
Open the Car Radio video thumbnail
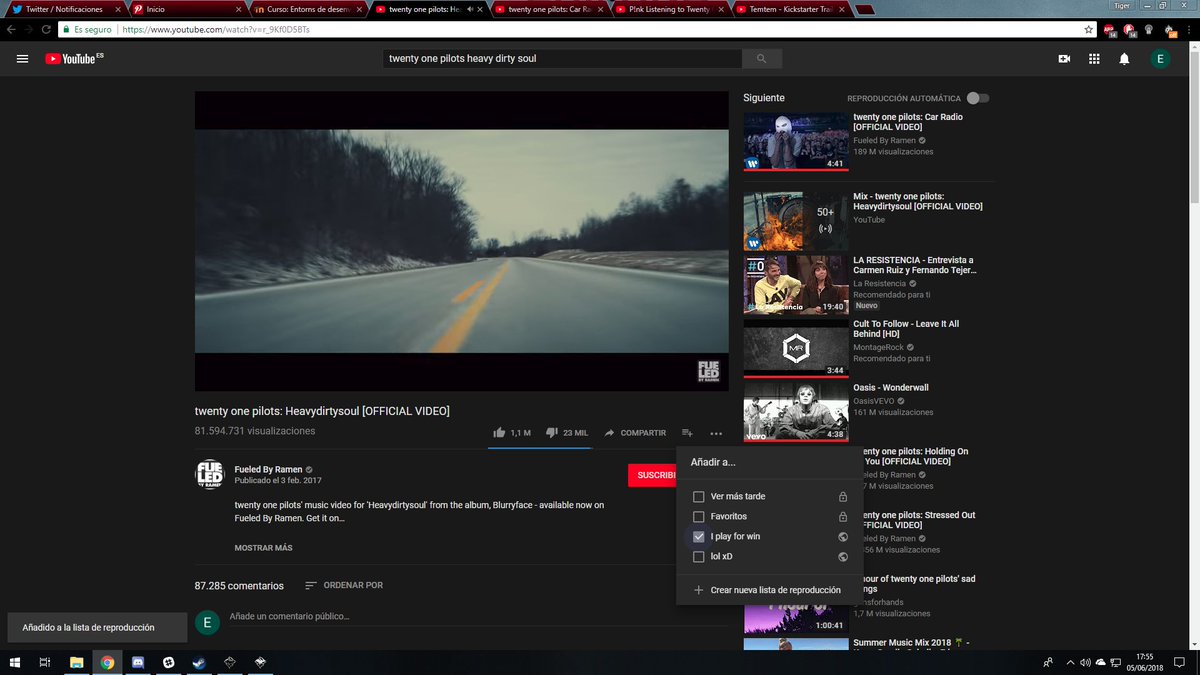pos(795,140)
